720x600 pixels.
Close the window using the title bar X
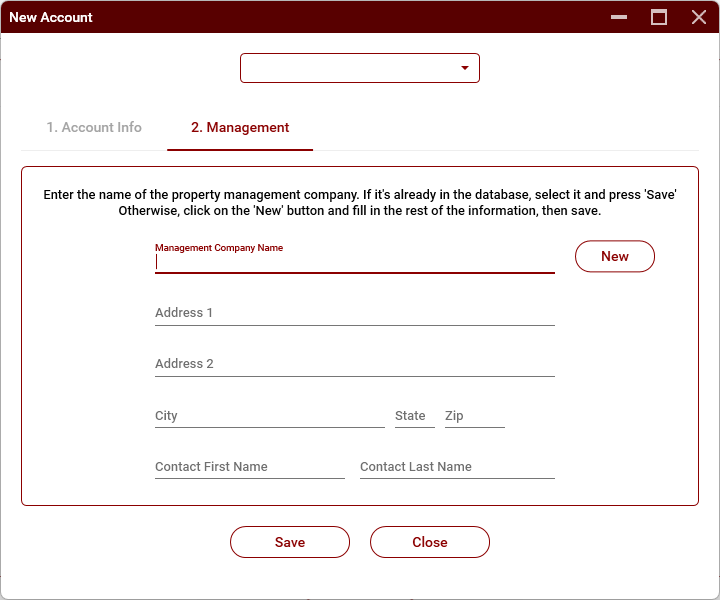[x=699, y=17]
